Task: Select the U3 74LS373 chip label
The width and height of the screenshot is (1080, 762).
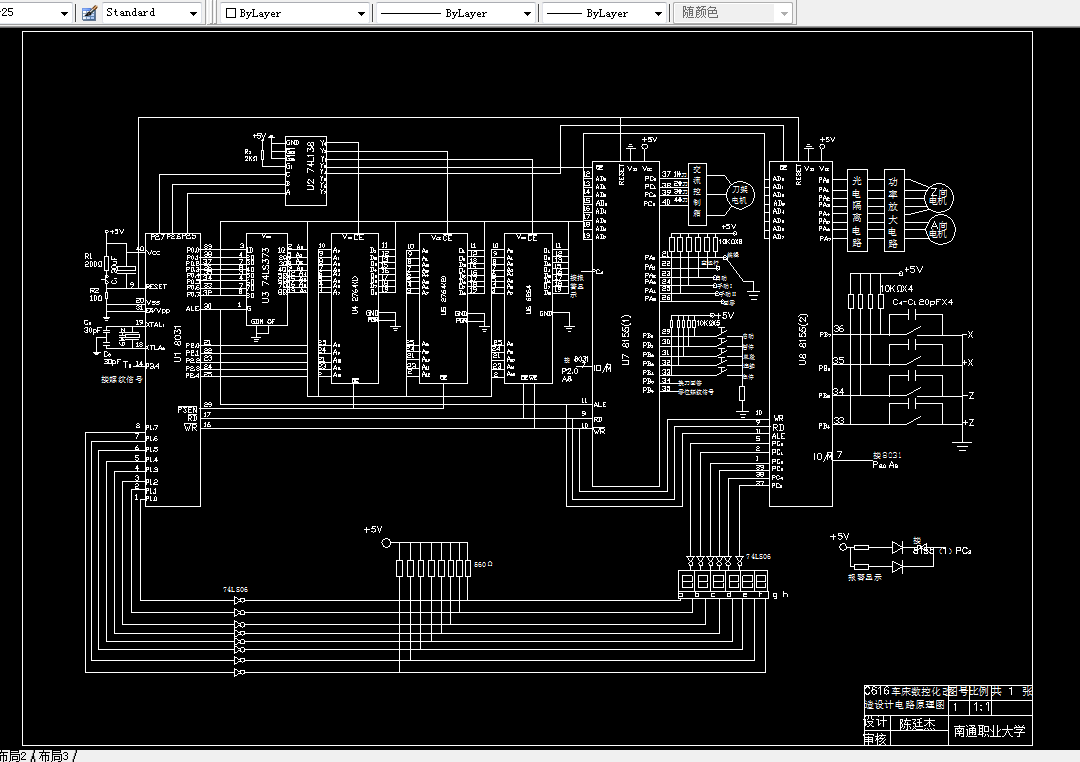Action: click(265, 276)
